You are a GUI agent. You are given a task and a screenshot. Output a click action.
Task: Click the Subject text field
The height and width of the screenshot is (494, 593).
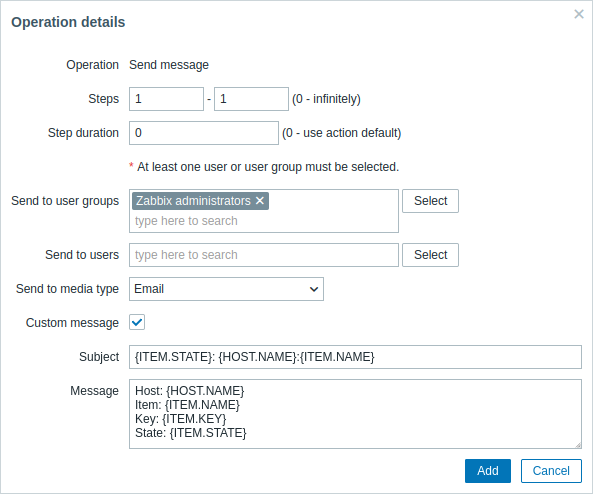click(x=355, y=357)
